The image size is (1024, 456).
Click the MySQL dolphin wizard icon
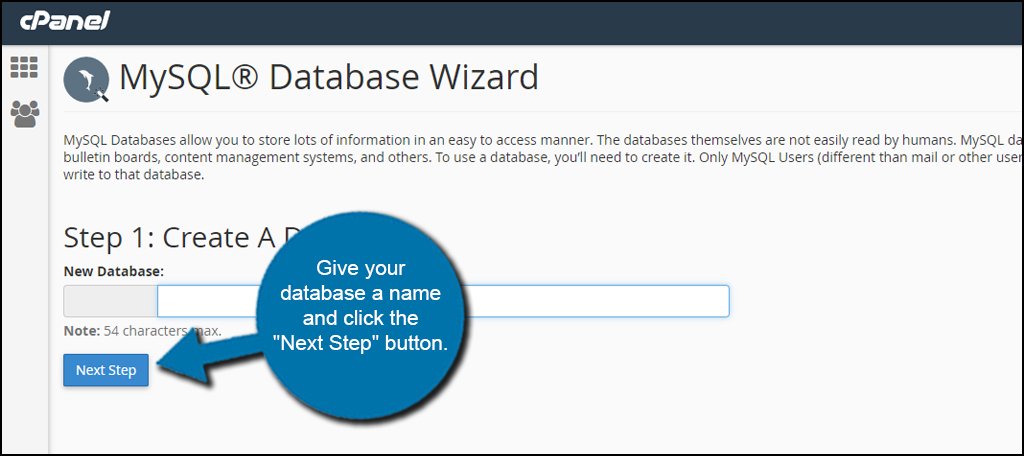(x=86, y=80)
